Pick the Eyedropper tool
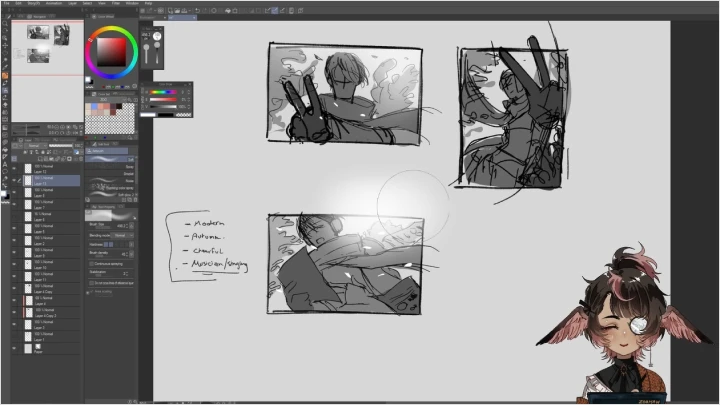This screenshot has height=405, width=720. [x=4, y=68]
